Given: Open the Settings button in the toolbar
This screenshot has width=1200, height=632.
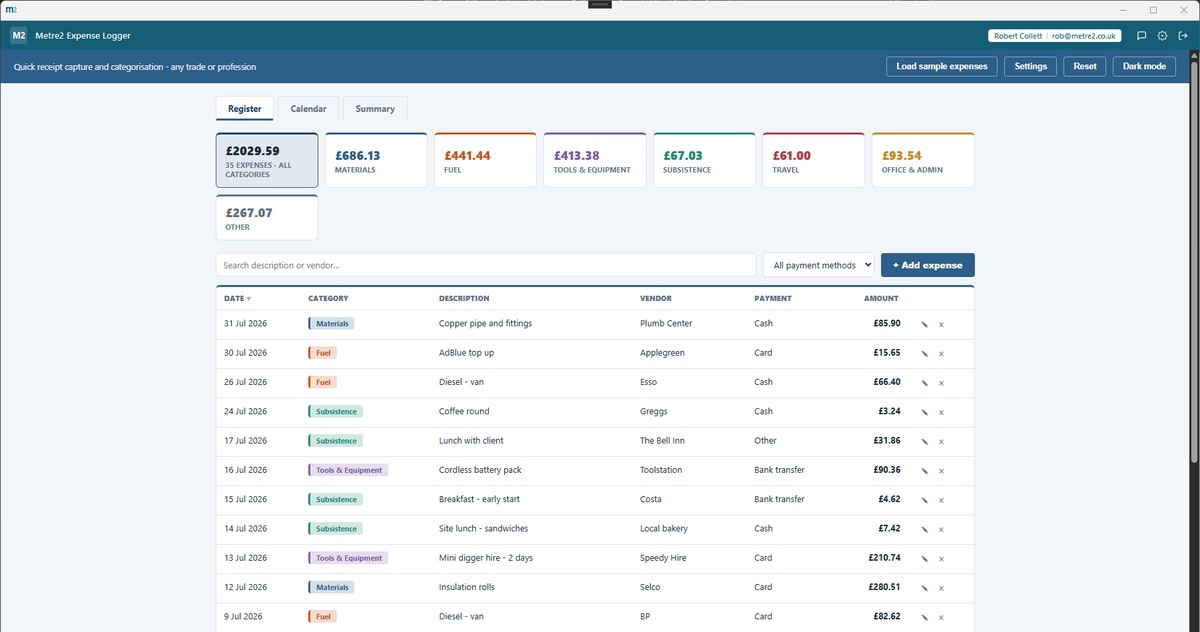Looking at the screenshot, I should tap(1031, 66).
